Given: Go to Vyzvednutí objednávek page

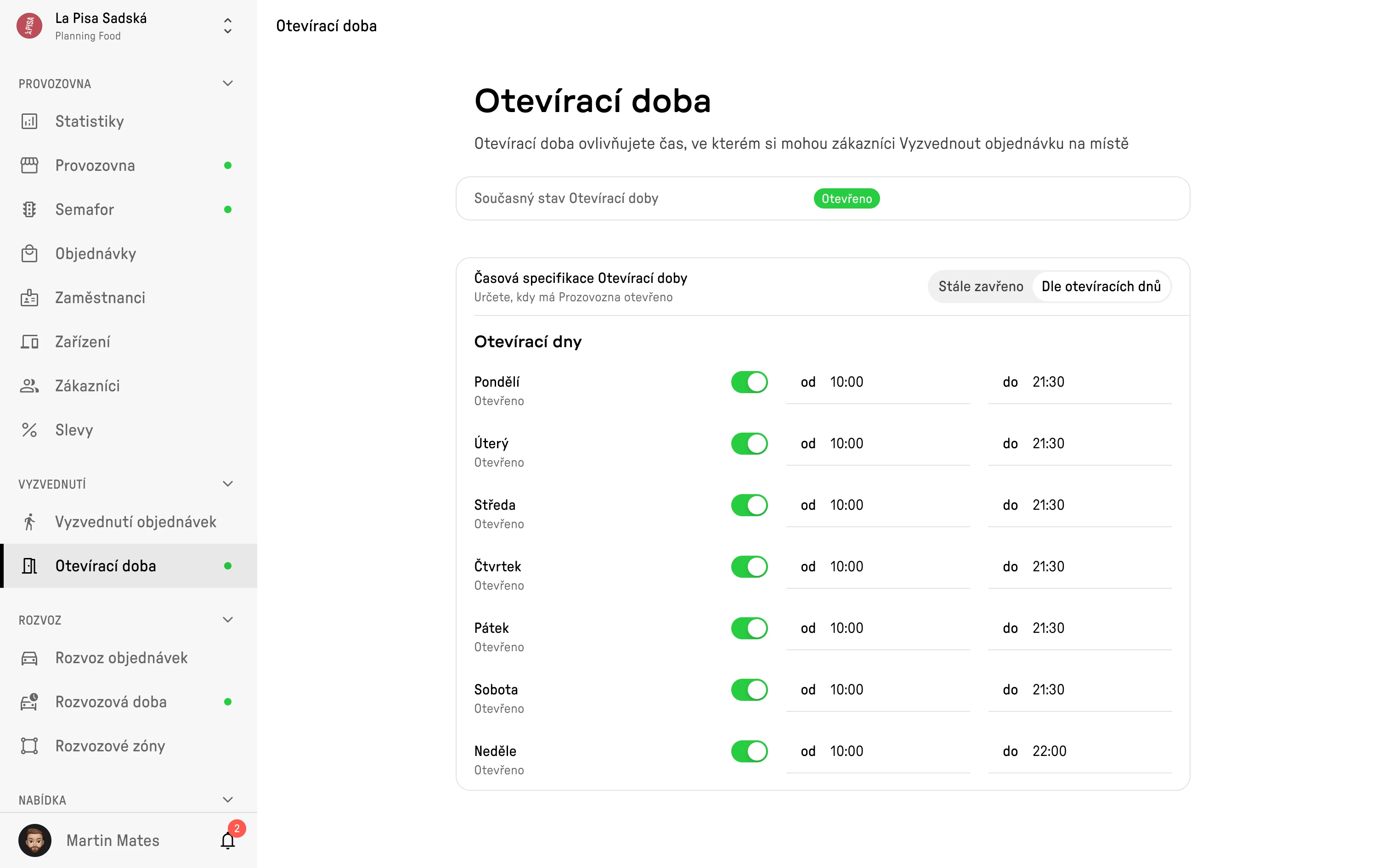Looking at the screenshot, I should (x=136, y=522).
